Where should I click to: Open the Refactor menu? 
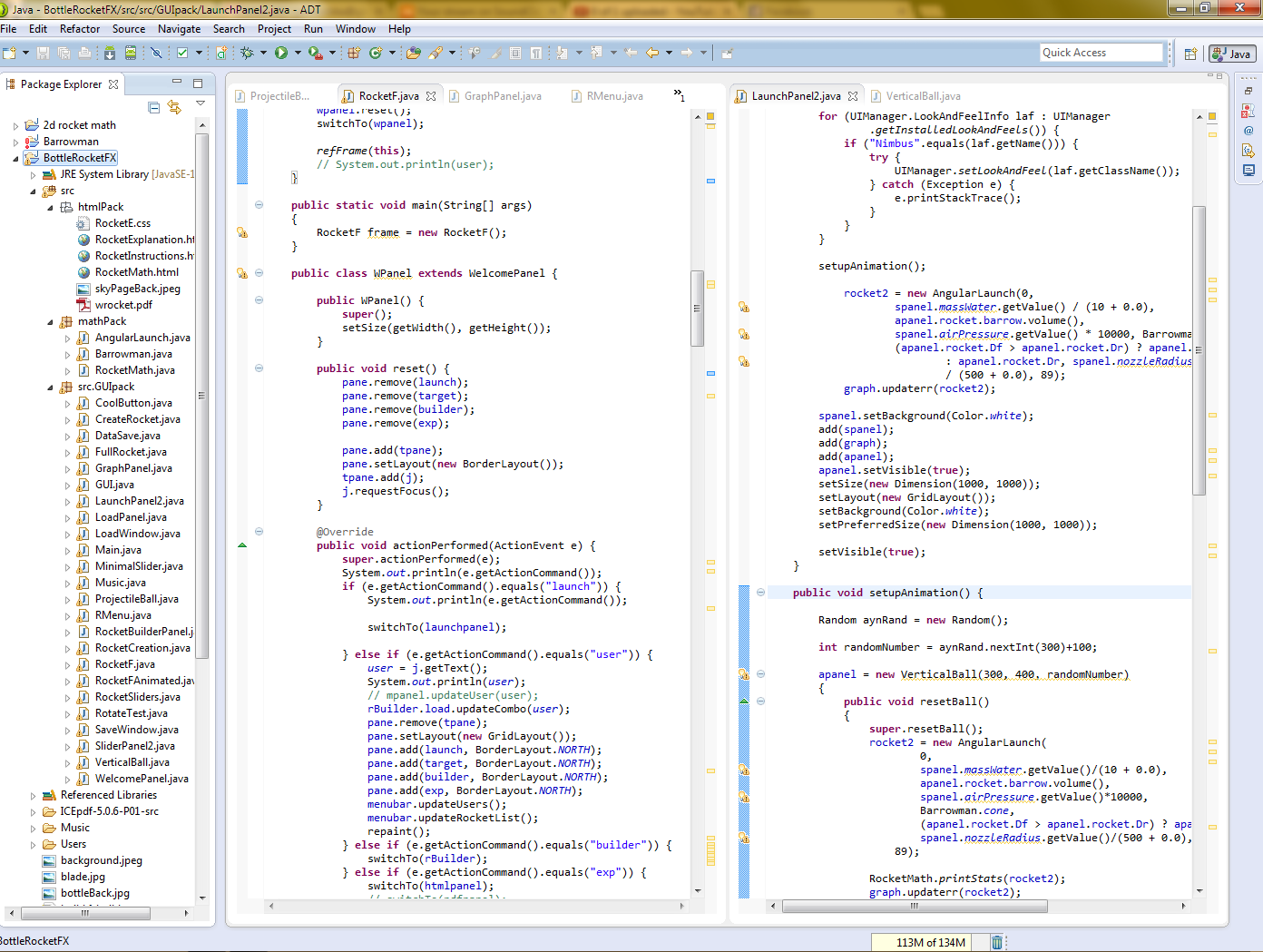coord(80,29)
